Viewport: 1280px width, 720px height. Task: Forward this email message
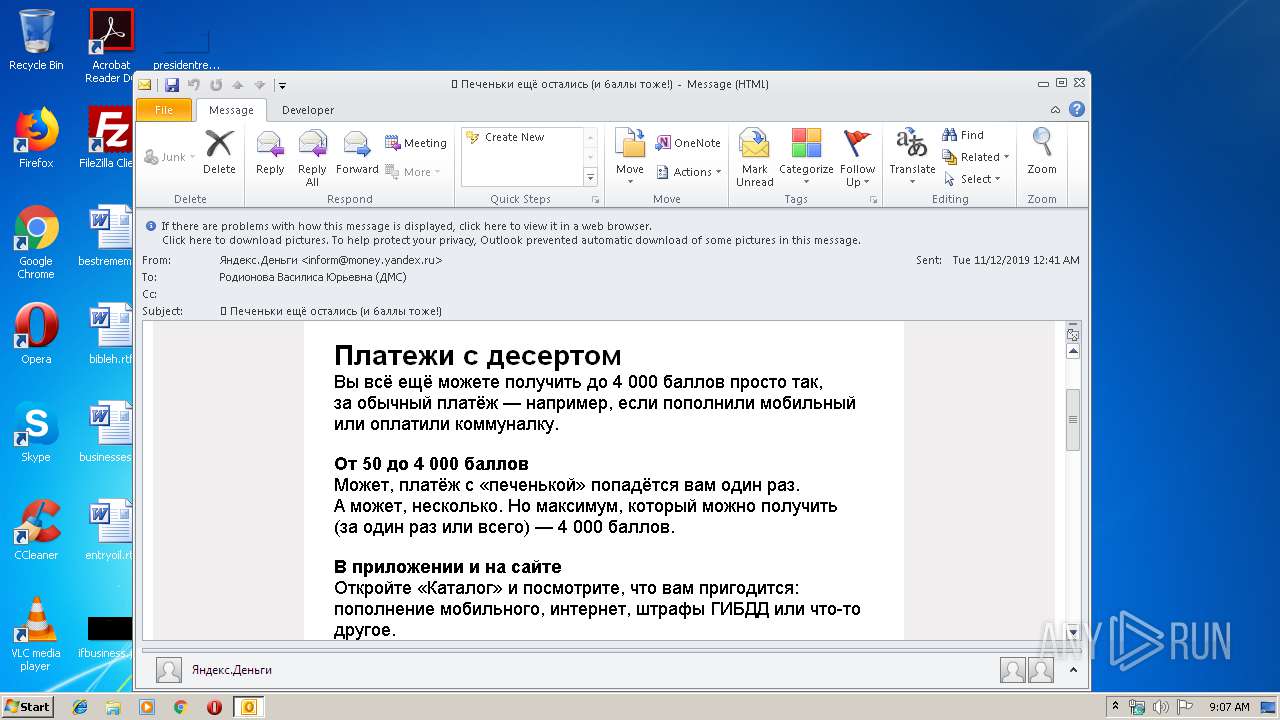[357, 153]
